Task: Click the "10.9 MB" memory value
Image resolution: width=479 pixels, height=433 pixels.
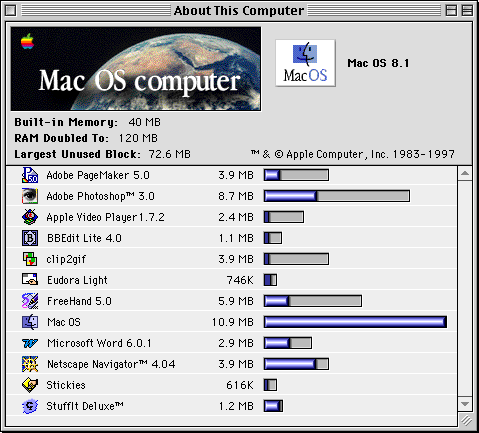Action: pos(233,322)
